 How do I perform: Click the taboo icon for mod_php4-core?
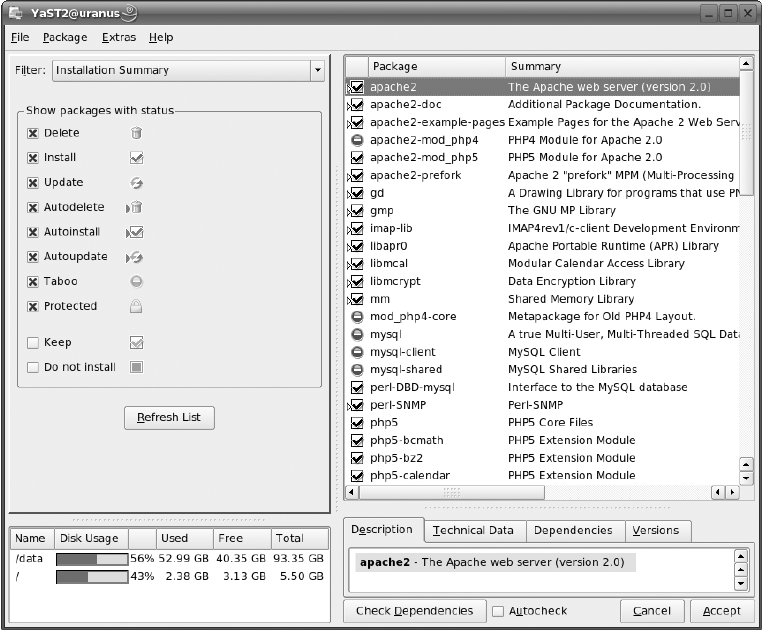coord(357,317)
